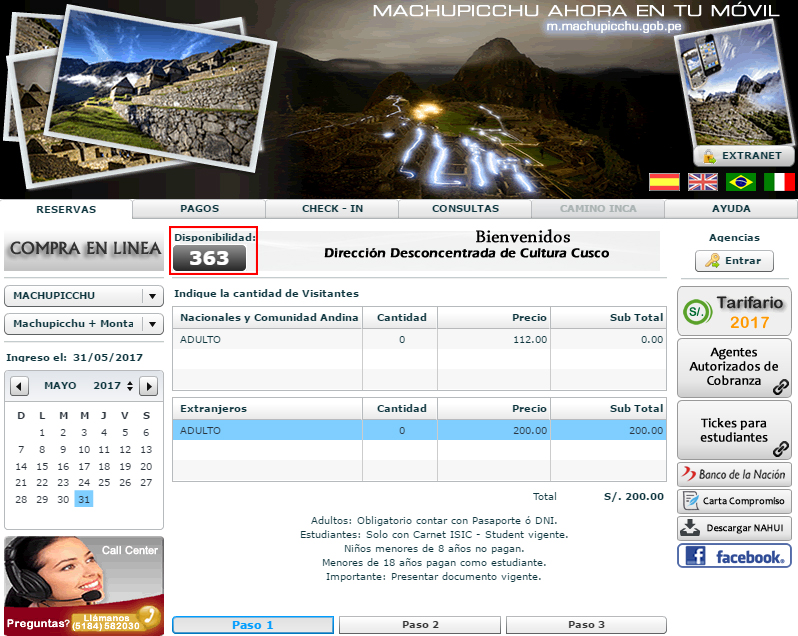Open Carta Compromiso document

tap(734, 501)
